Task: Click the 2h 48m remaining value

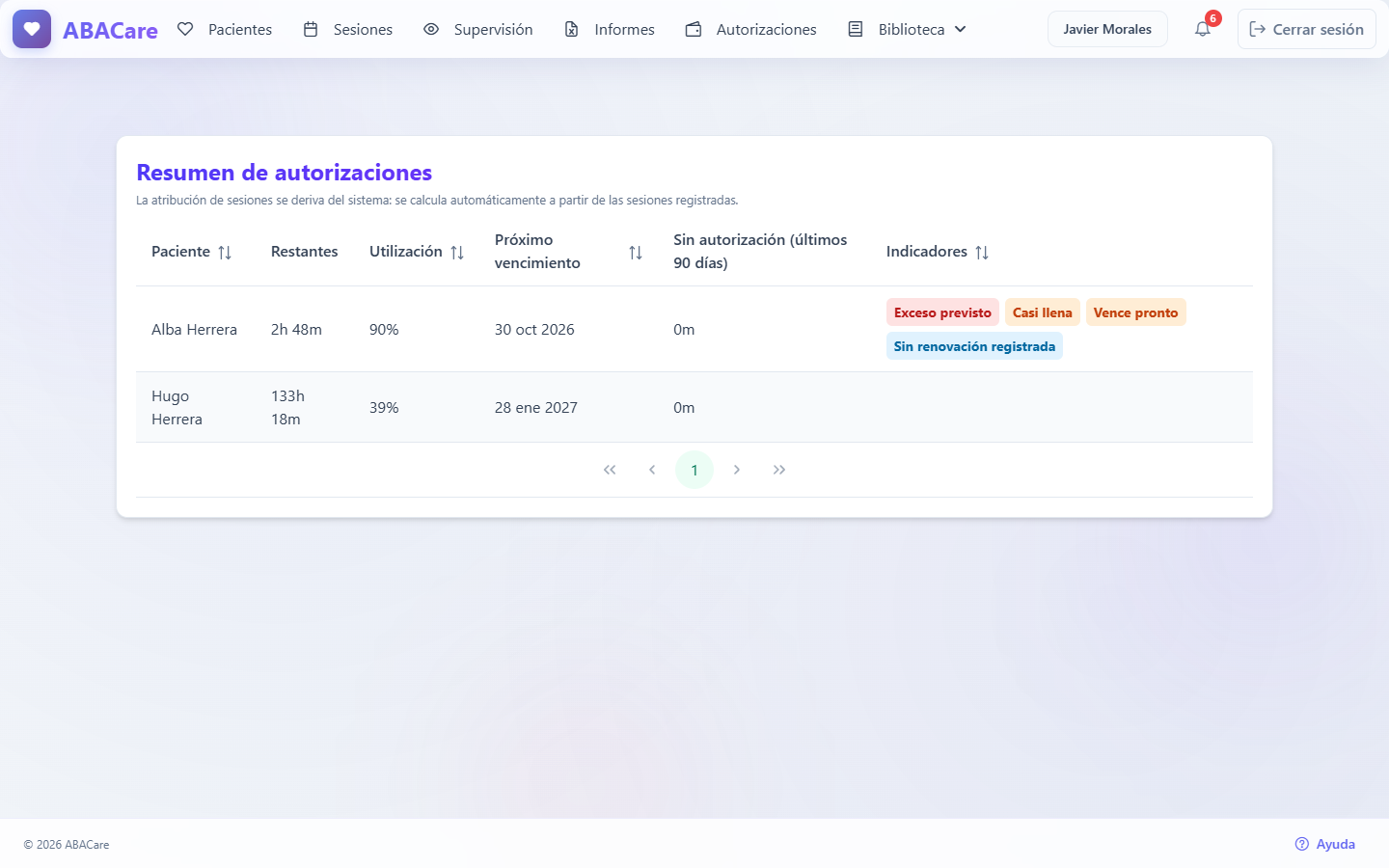Action: coord(296,329)
